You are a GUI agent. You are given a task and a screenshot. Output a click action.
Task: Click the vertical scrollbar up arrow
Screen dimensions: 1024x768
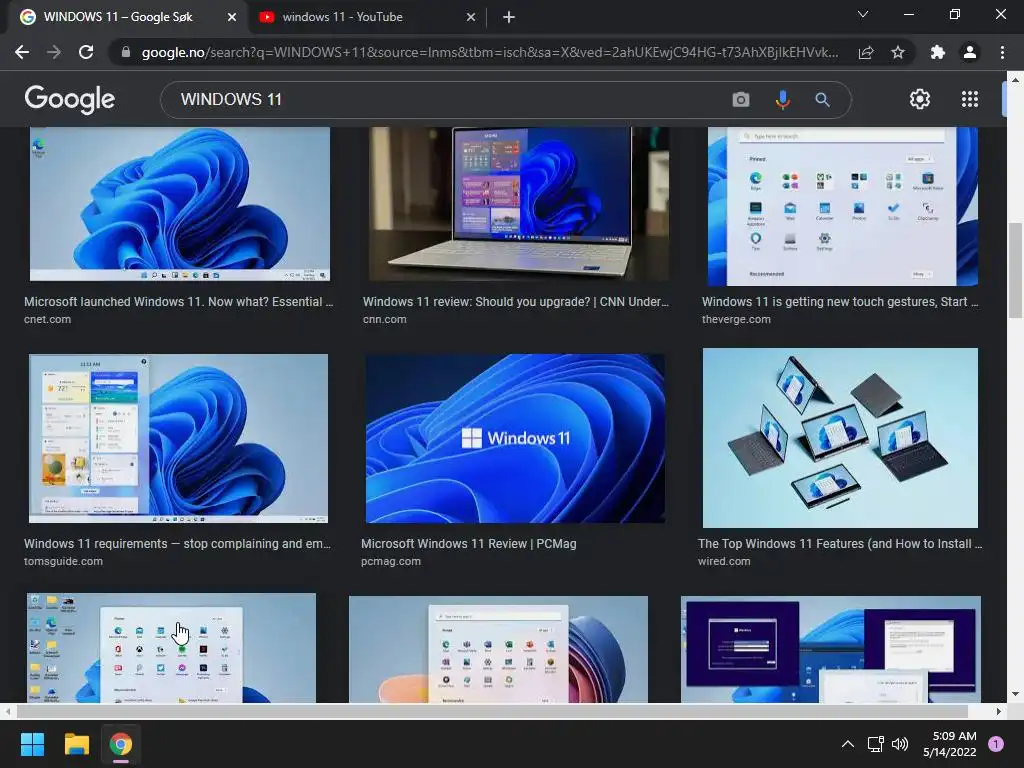pos(1015,80)
